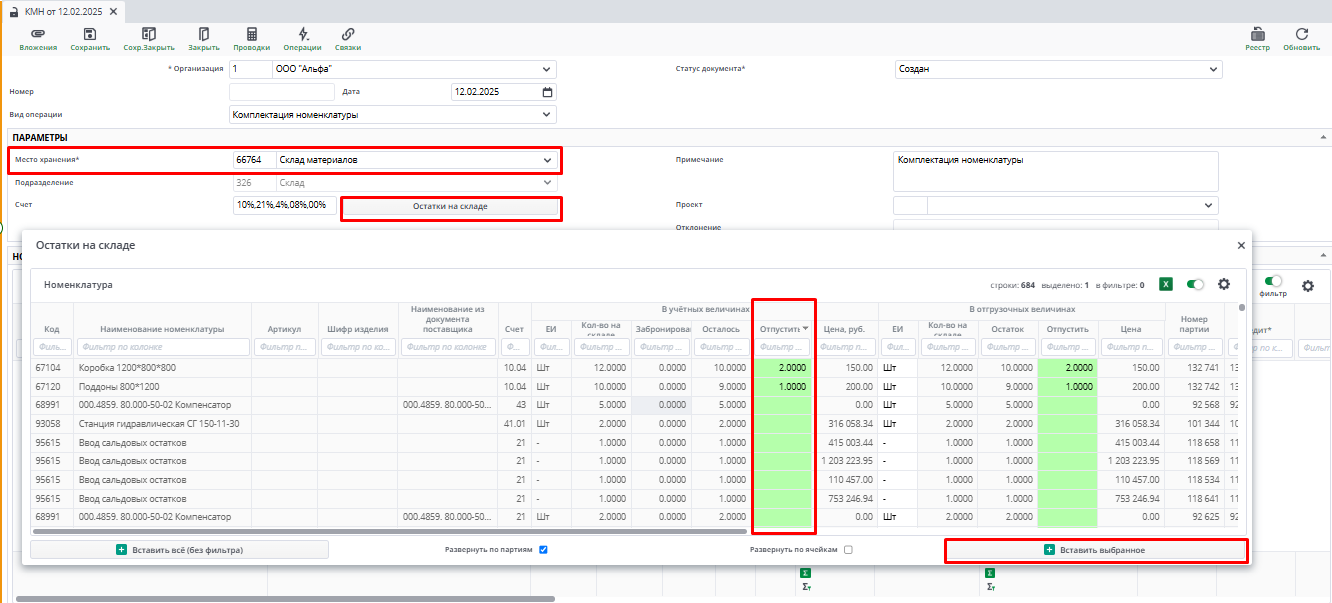Open Номенклатура grid settings gear
Viewport: 1332px width, 603px height.
click(1223, 284)
